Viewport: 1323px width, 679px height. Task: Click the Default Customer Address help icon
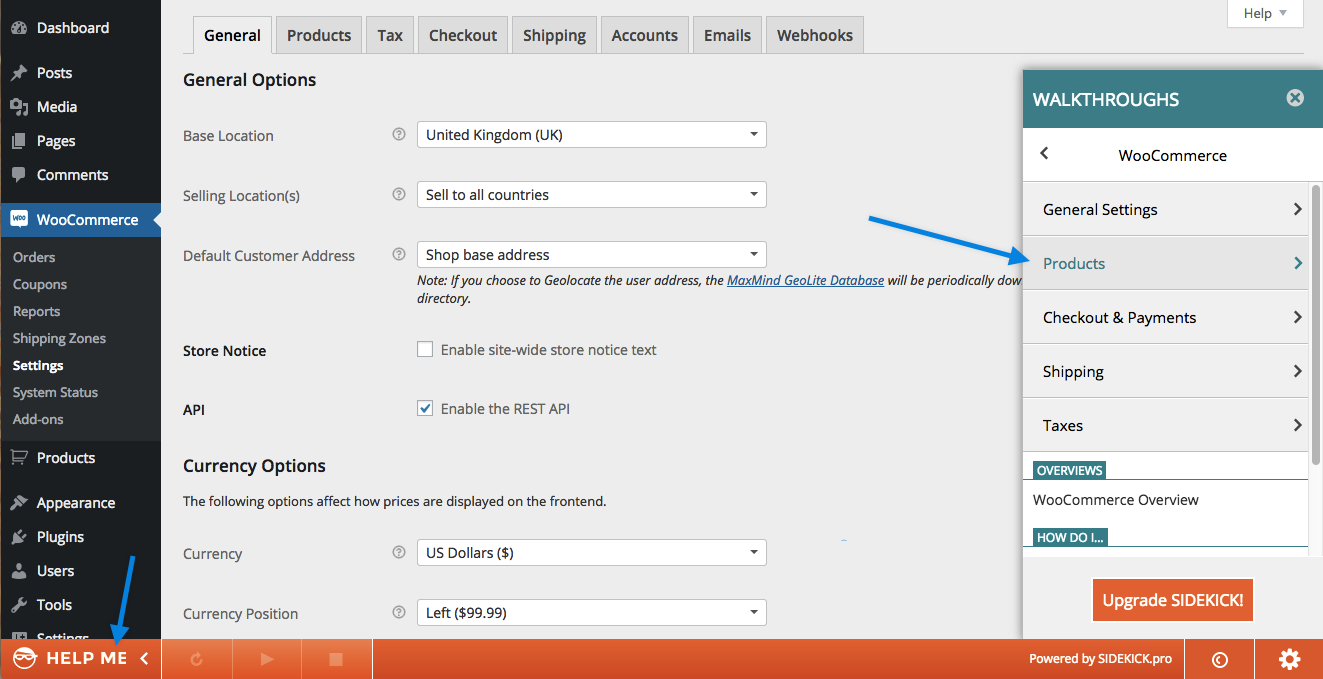(399, 254)
